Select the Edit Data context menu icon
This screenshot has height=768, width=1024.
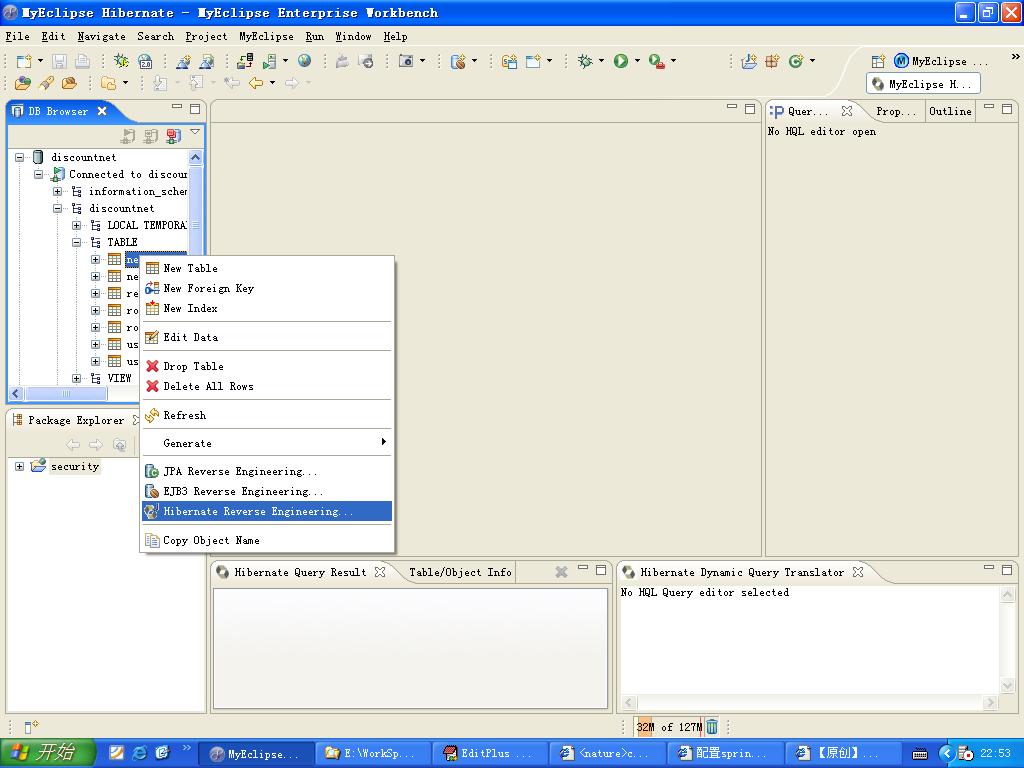[x=152, y=337]
